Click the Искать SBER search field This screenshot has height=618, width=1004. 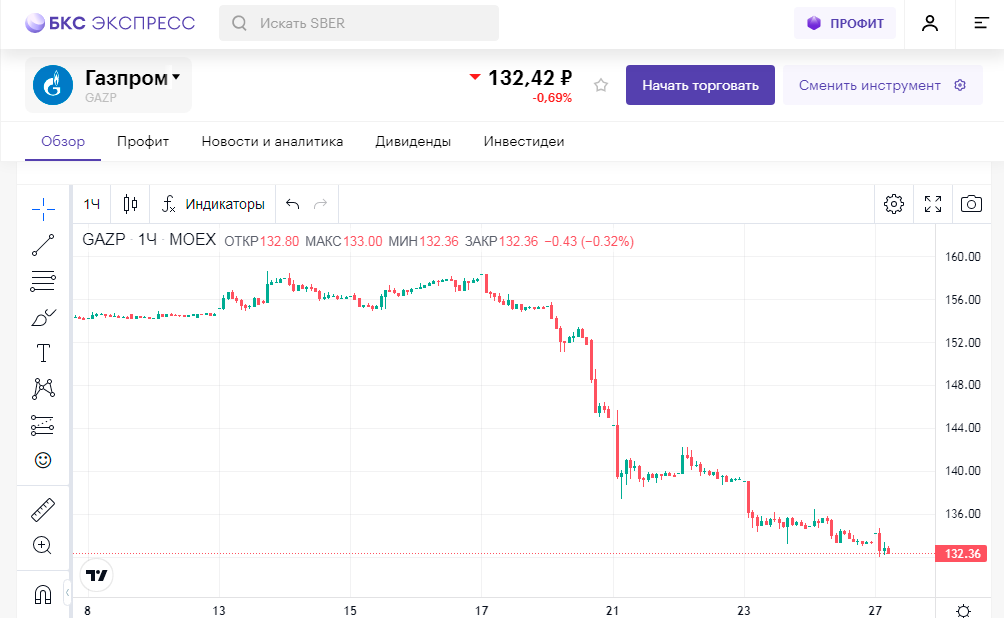pyautogui.click(x=358, y=23)
